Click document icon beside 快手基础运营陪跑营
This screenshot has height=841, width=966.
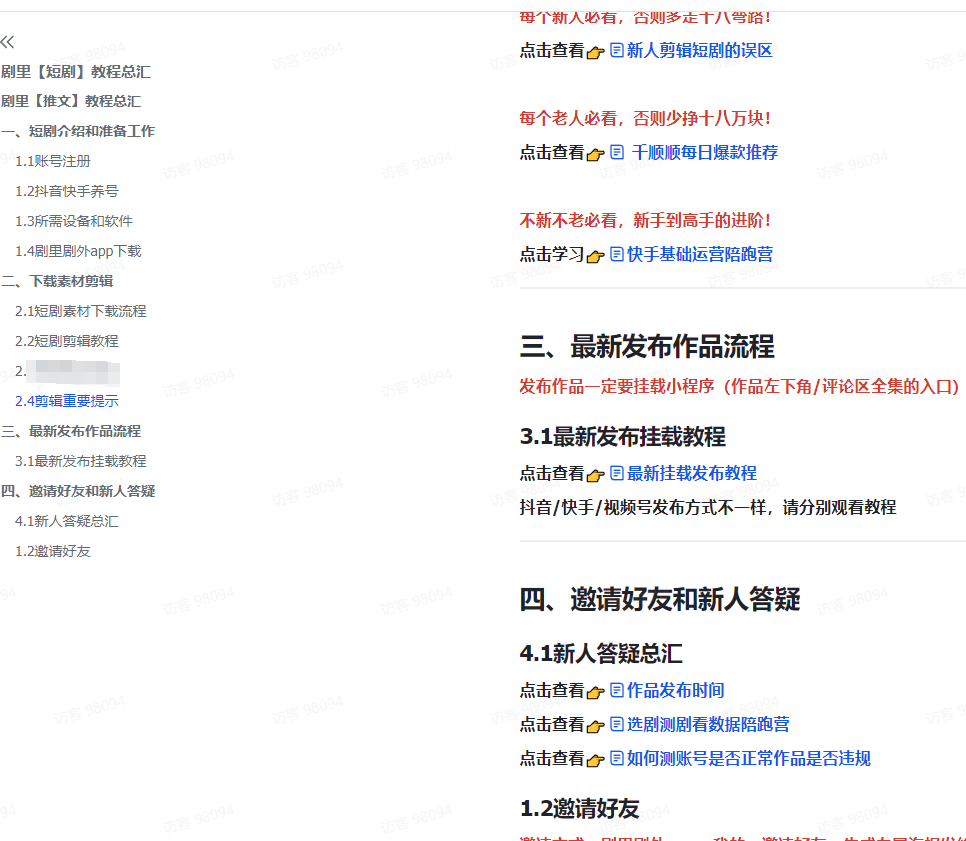617,254
